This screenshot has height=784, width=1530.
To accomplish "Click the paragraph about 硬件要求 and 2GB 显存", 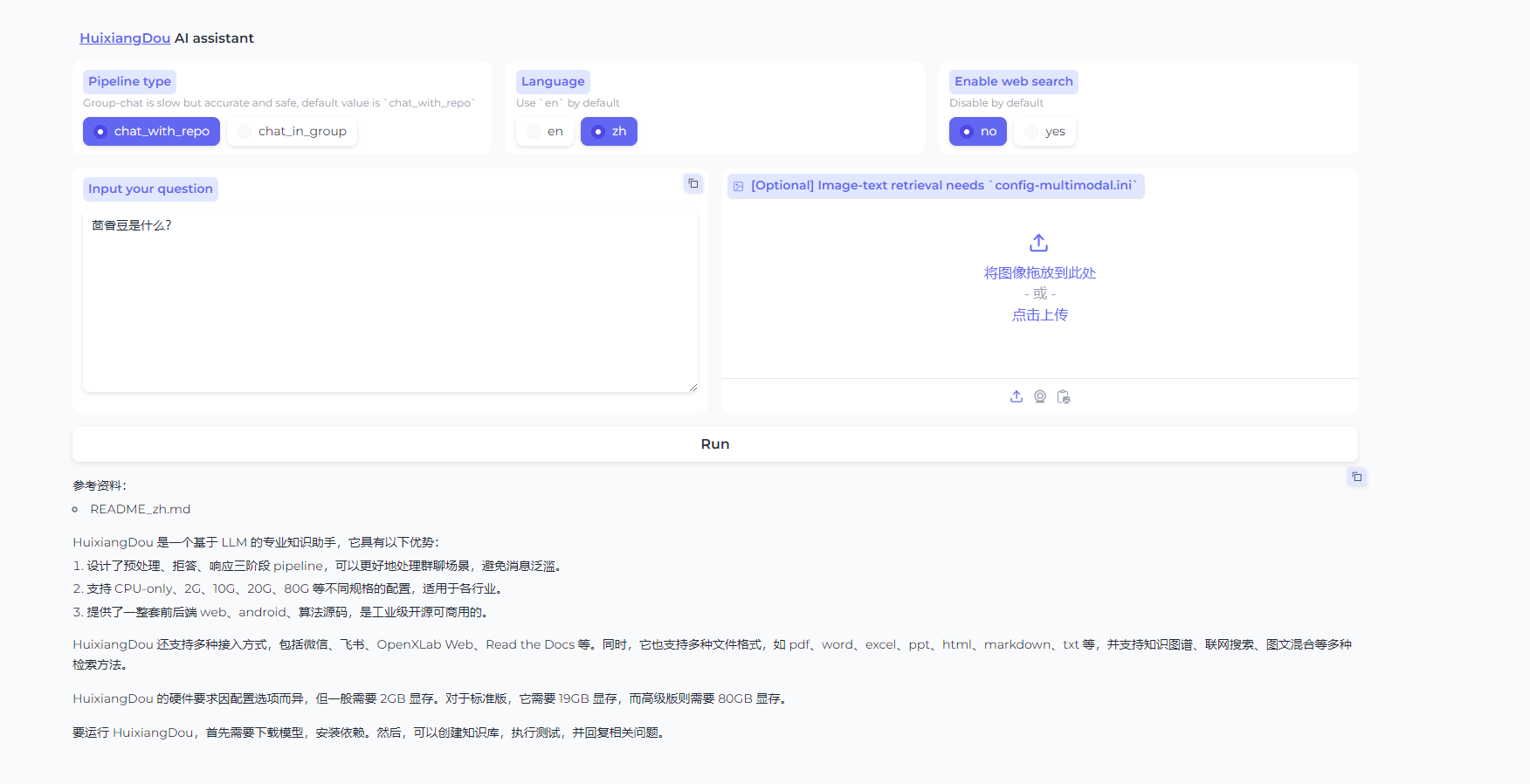I will pyautogui.click(x=431, y=698).
